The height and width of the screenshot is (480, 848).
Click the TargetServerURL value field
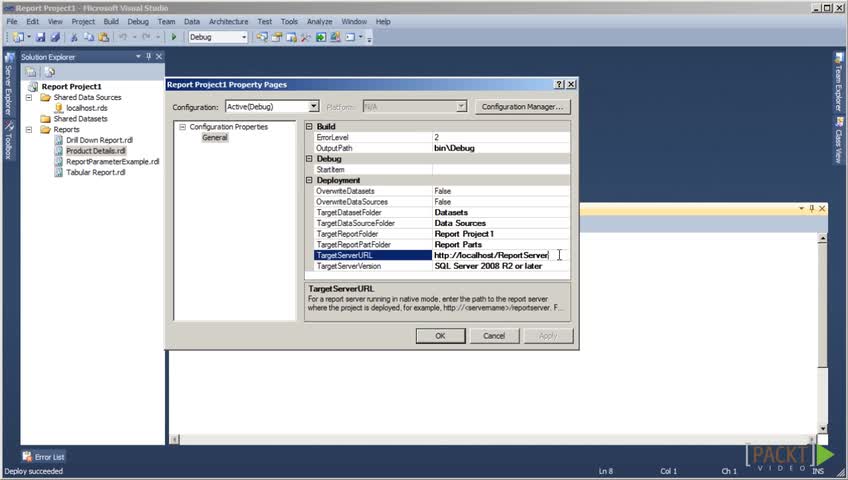(501, 255)
